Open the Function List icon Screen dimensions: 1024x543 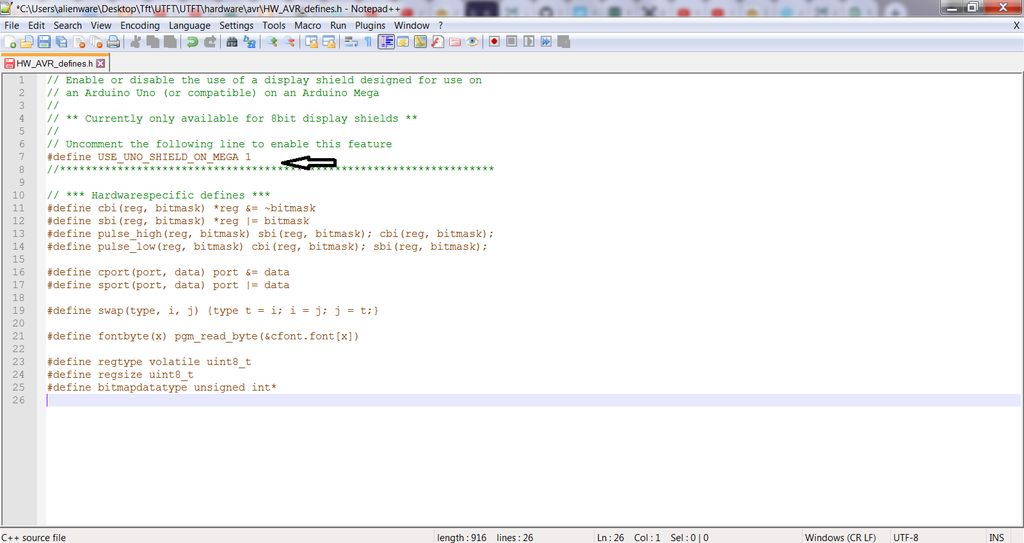pyautogui.click(x=438, y=42)
